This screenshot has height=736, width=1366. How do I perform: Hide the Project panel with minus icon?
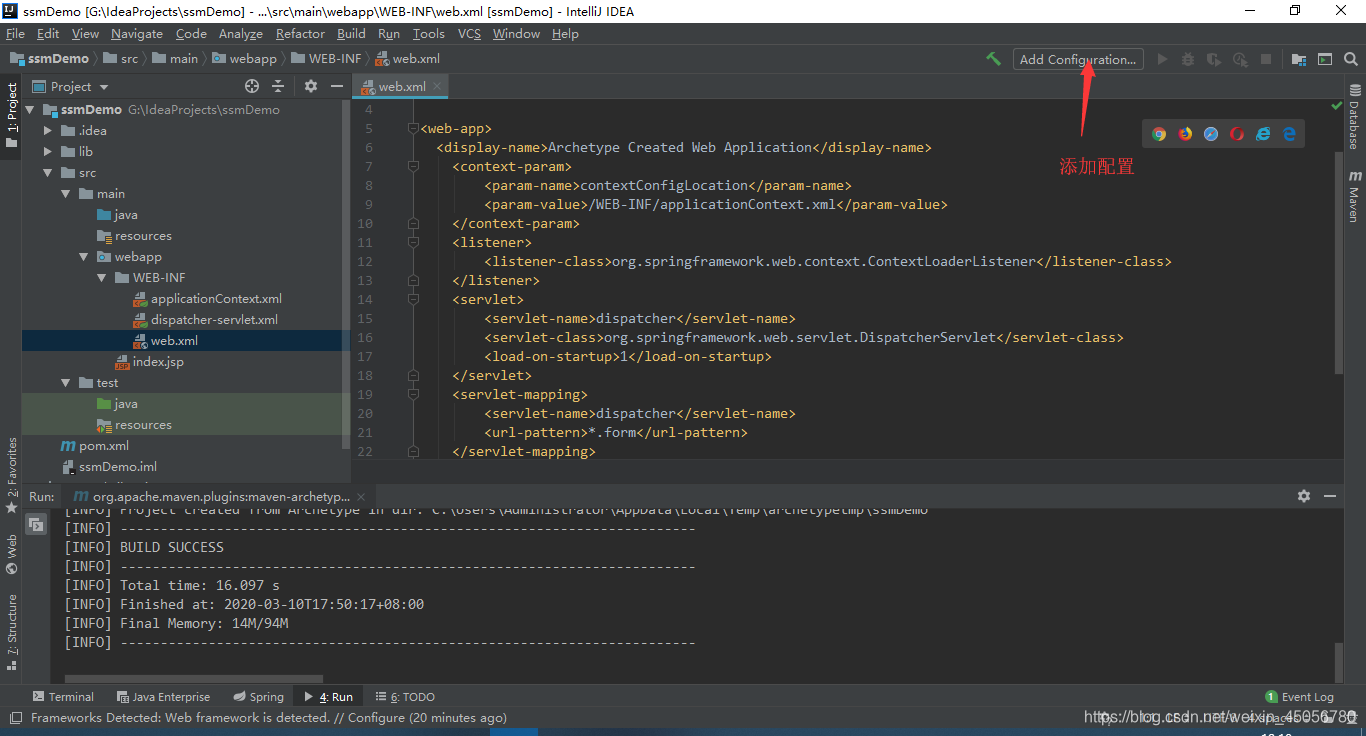(336, 86)
